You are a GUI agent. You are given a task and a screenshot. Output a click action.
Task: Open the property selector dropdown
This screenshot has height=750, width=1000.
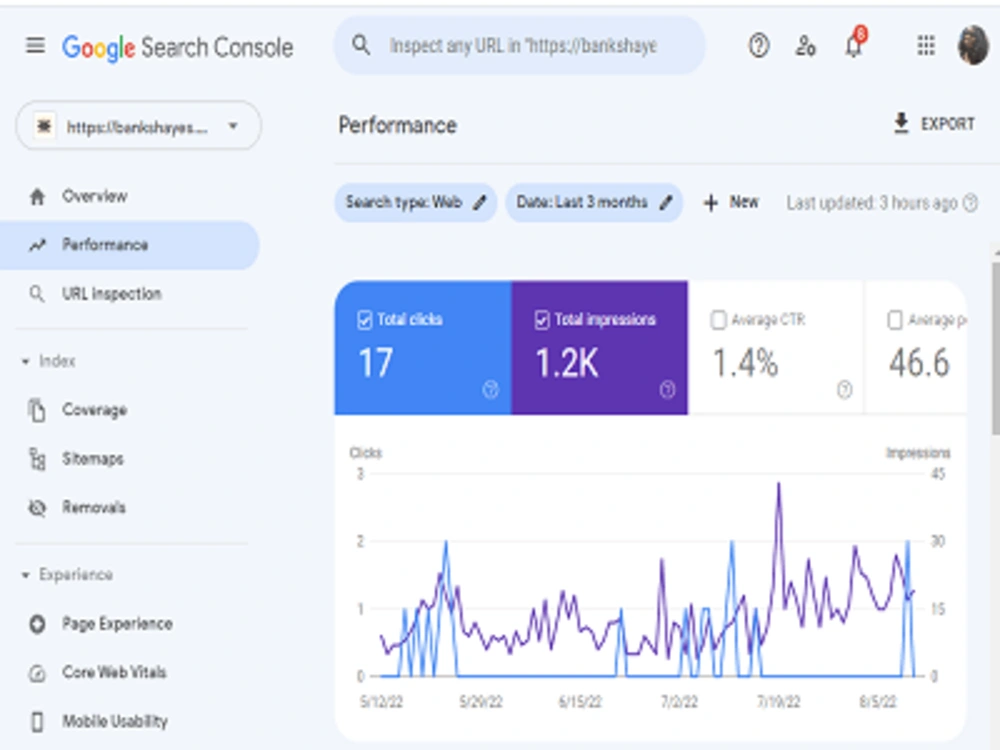(x=138, y=126)
